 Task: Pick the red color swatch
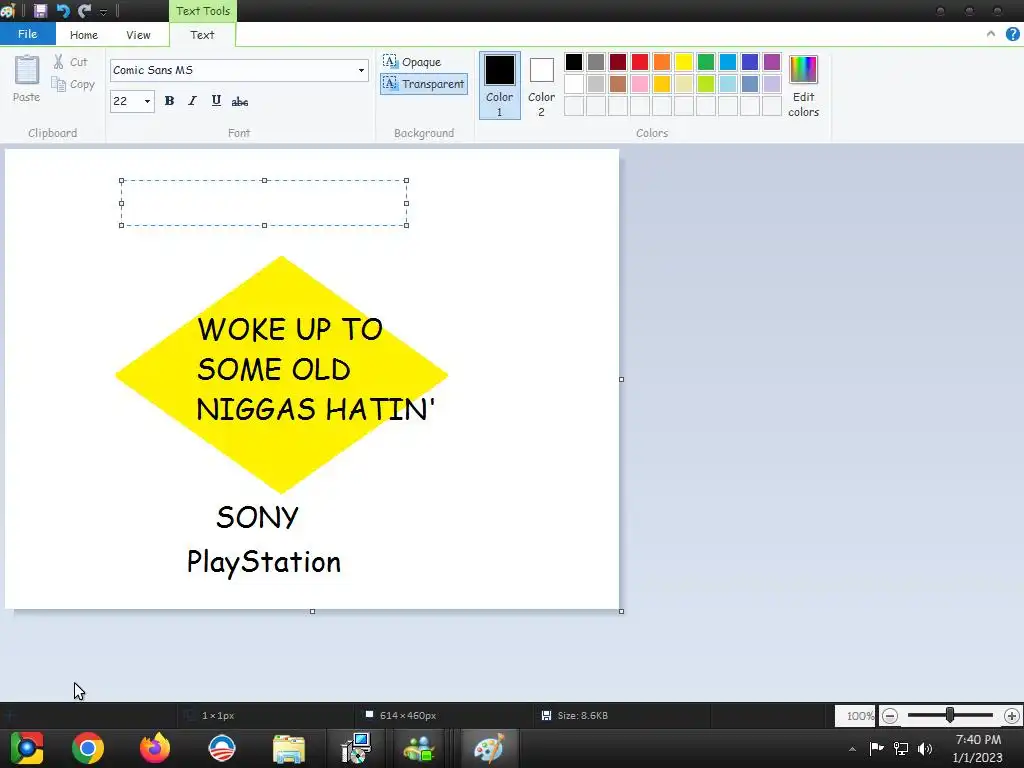640,62
